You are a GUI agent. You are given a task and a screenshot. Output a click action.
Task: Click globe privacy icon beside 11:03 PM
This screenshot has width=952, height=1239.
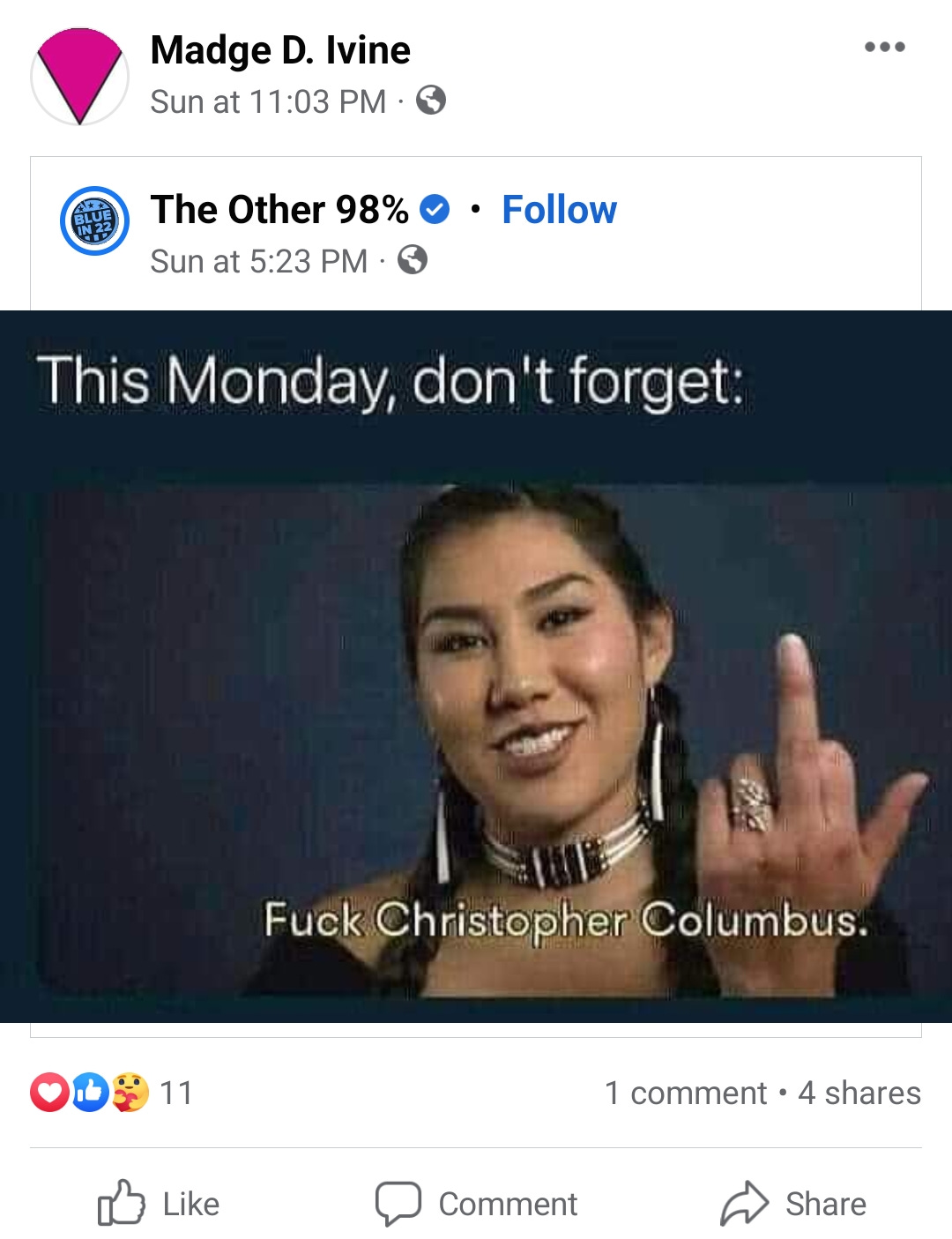click(430, 101)
